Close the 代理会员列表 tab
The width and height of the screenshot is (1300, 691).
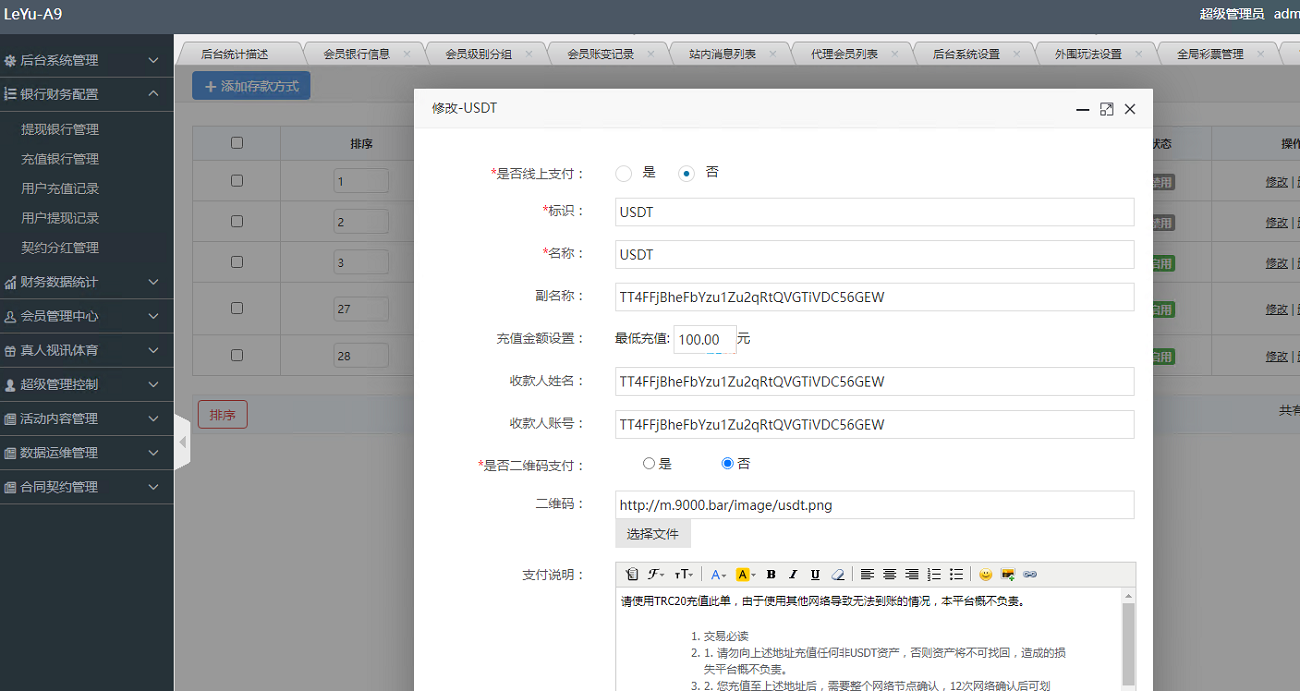tap(894, 54)
